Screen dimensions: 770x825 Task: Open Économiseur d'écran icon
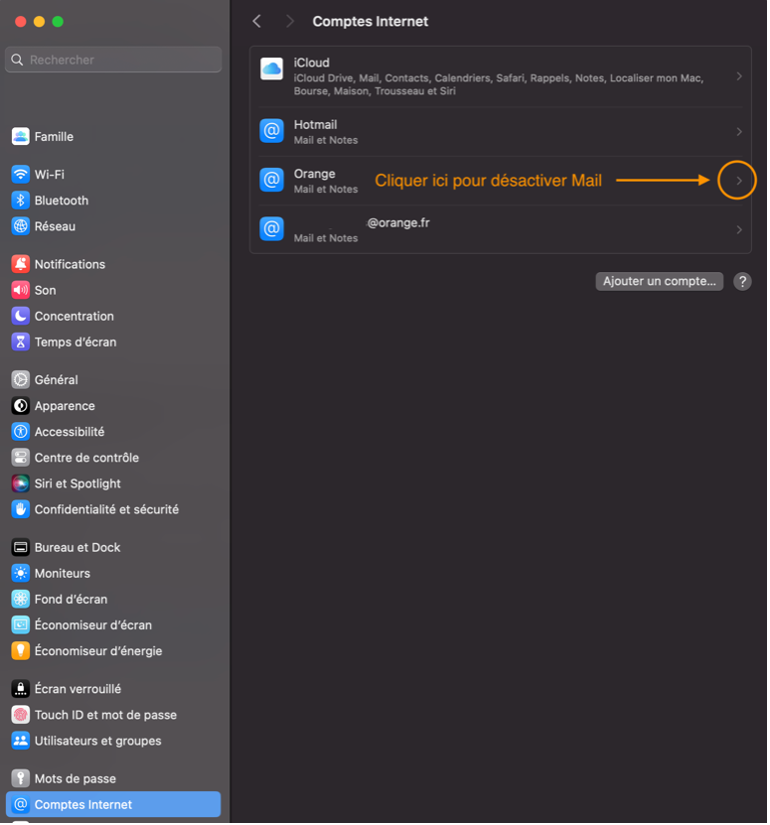[21, 625]
